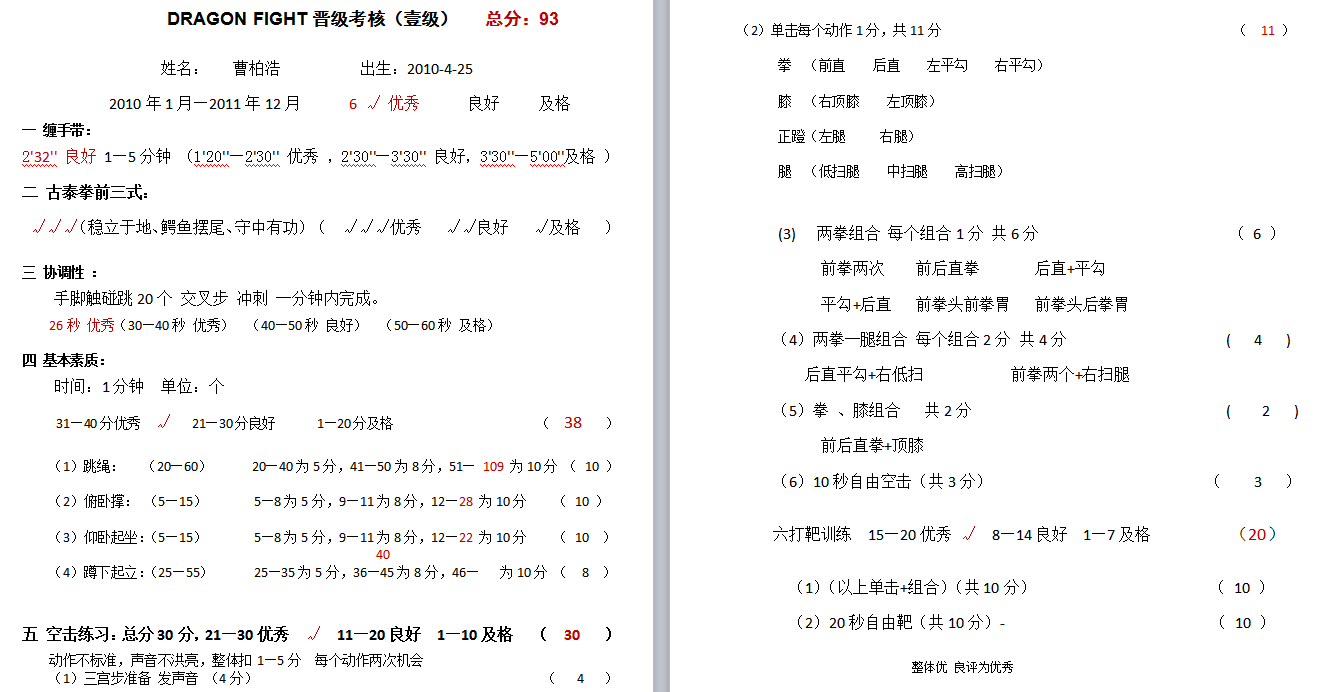Click the heading '四 基本素质:'

pos(64,360)
